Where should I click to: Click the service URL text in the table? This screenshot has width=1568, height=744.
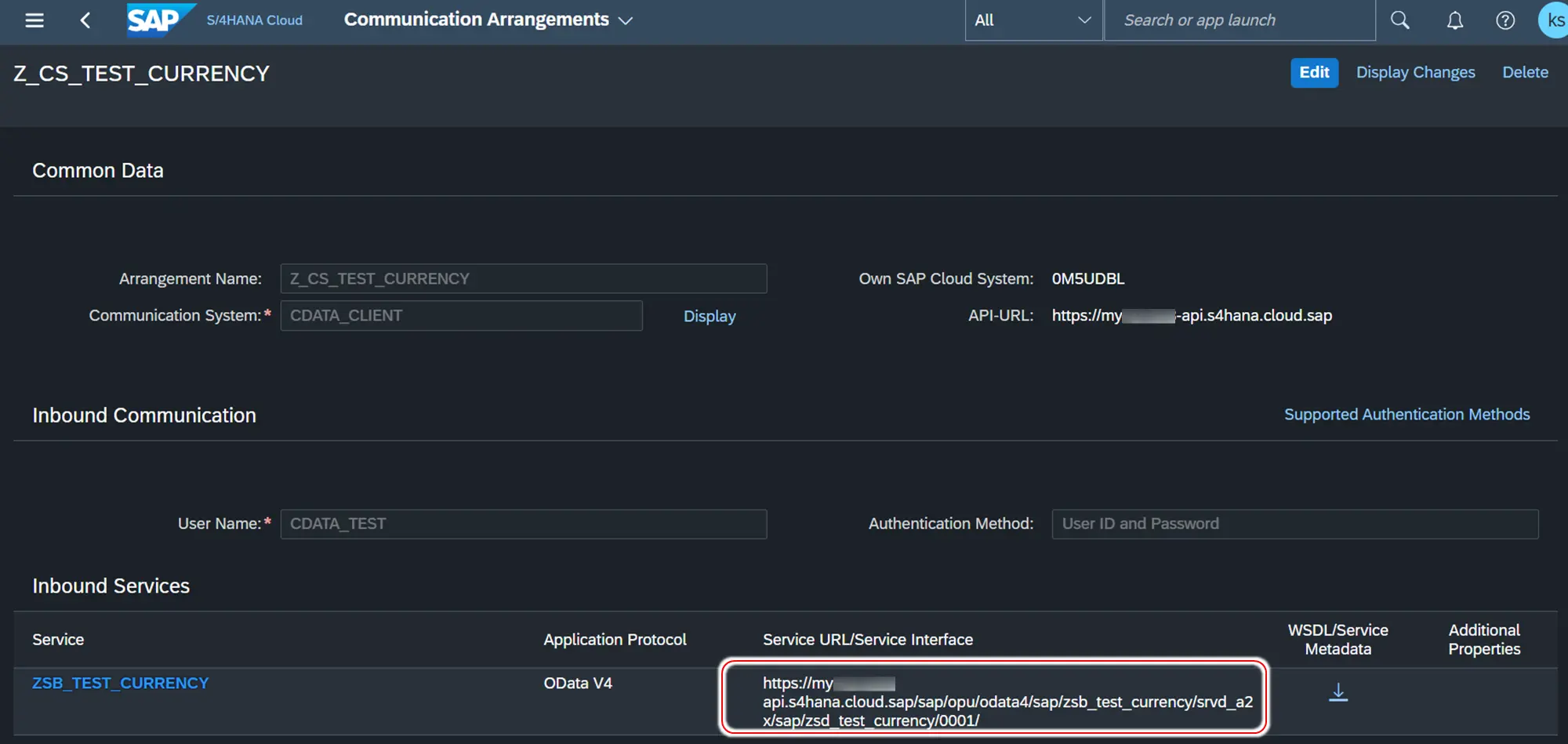click(x=1007, y=702)
